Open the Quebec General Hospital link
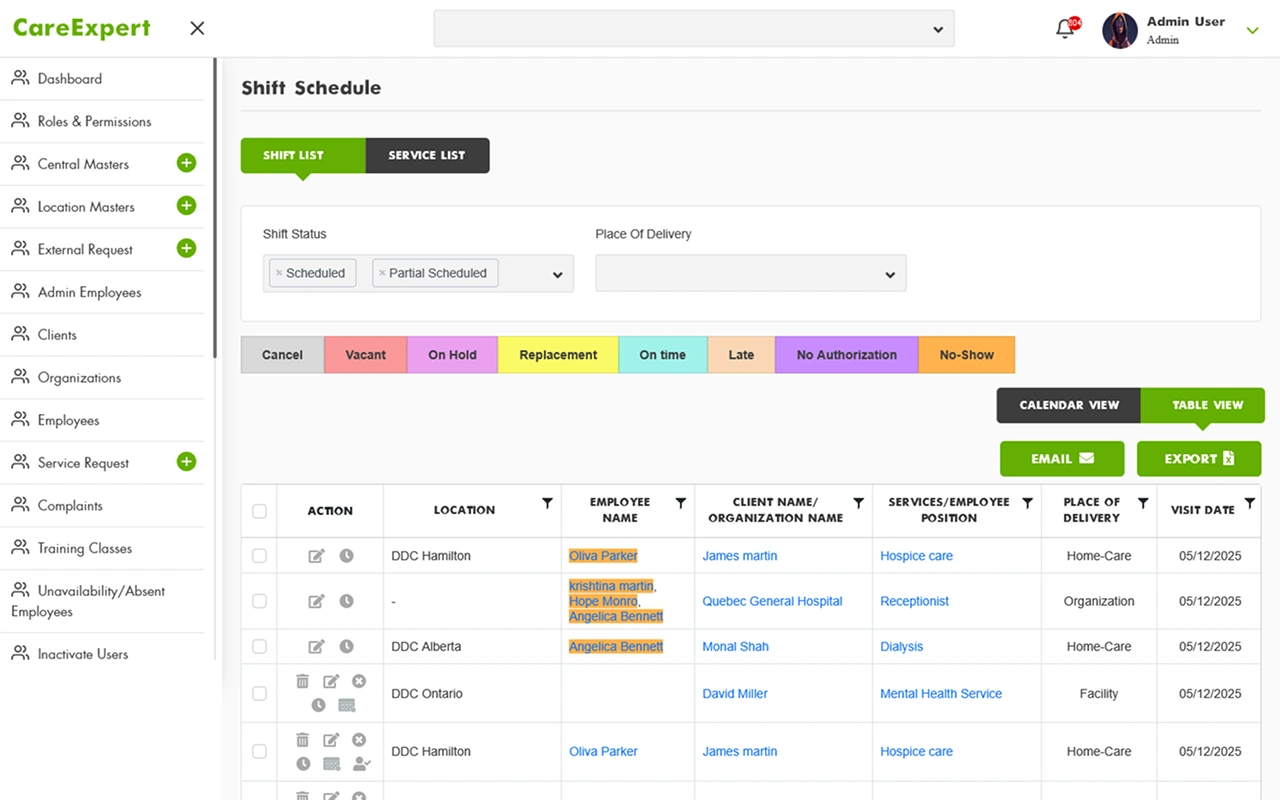 pyautogui.click(x=772, y=601)
